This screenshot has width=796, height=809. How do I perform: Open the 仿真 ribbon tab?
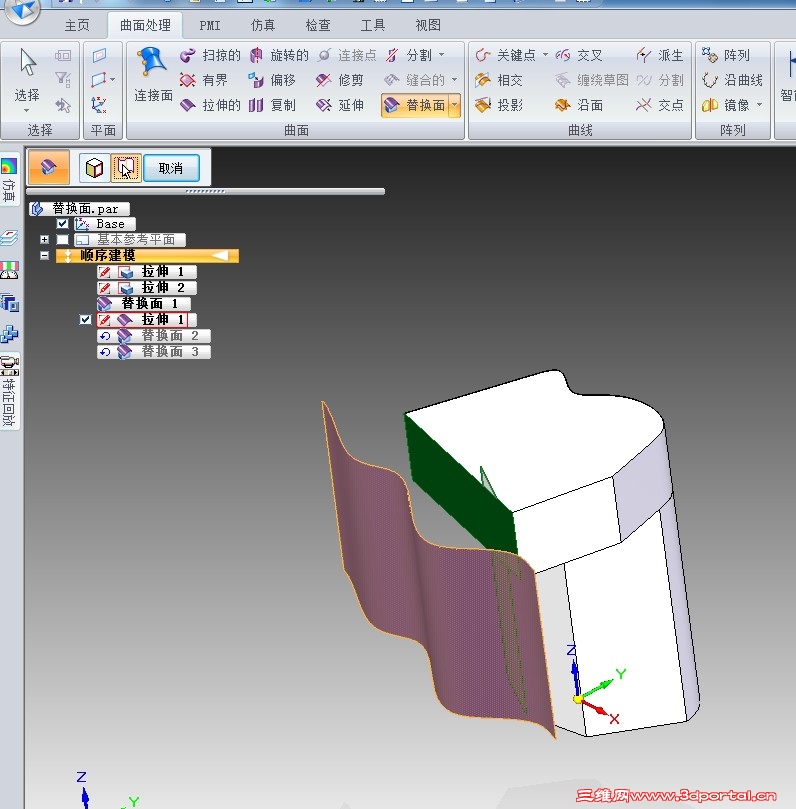coord(263,25)
